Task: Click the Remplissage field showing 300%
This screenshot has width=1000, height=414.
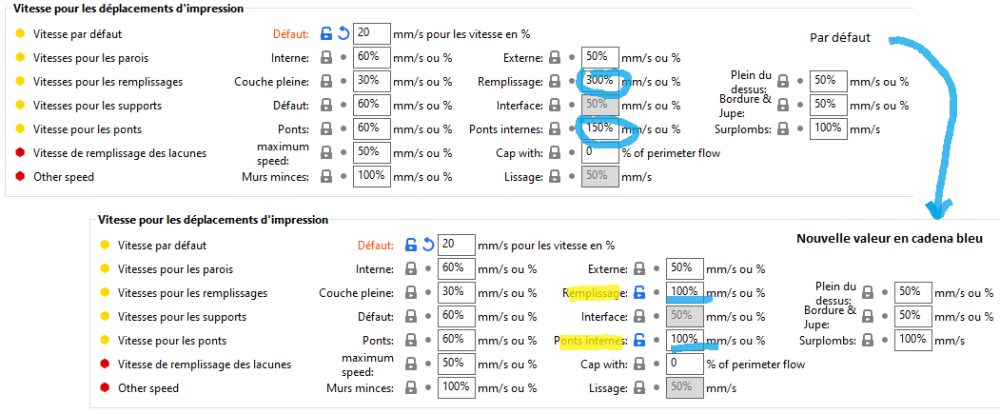Action: click(600, 81)
